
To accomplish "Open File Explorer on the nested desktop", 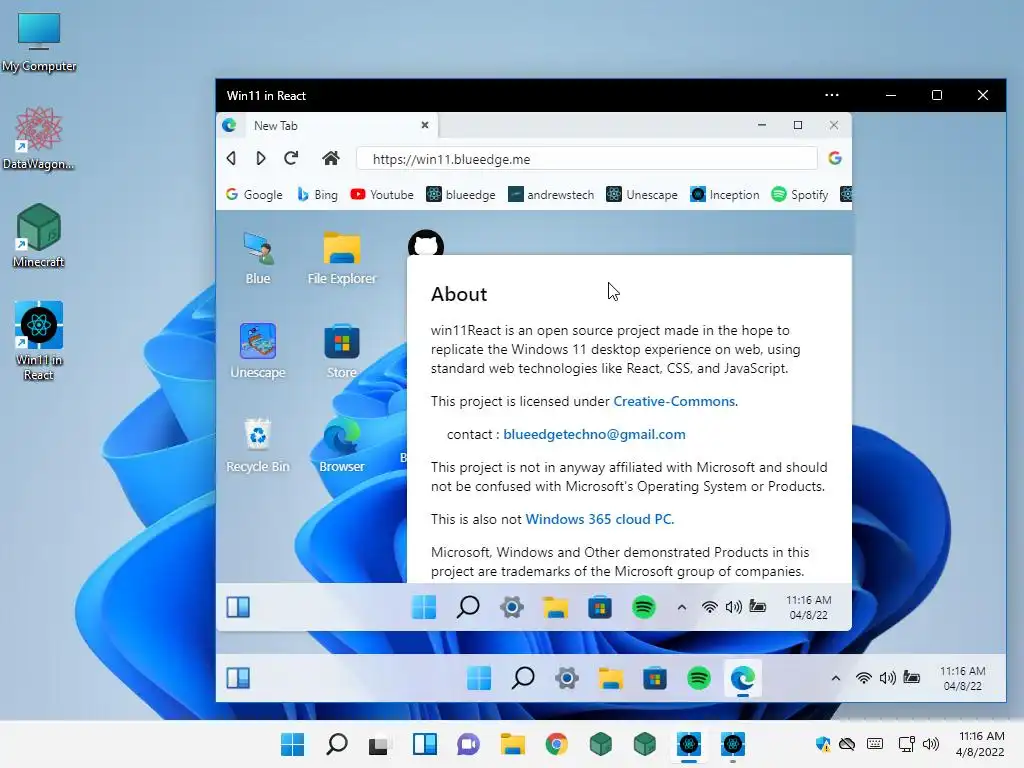I will [342, 258].
